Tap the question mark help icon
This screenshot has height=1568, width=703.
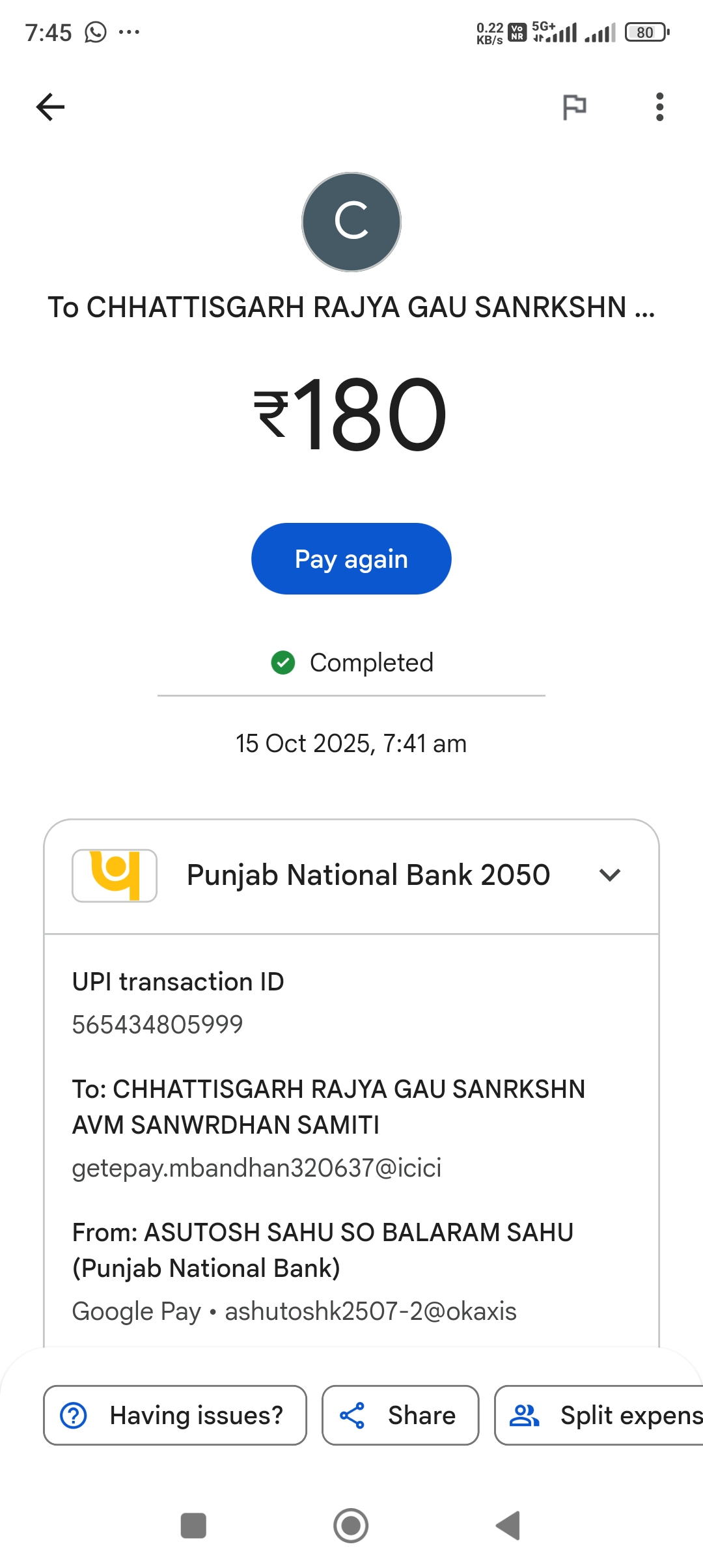click(x=74, y=1415)
